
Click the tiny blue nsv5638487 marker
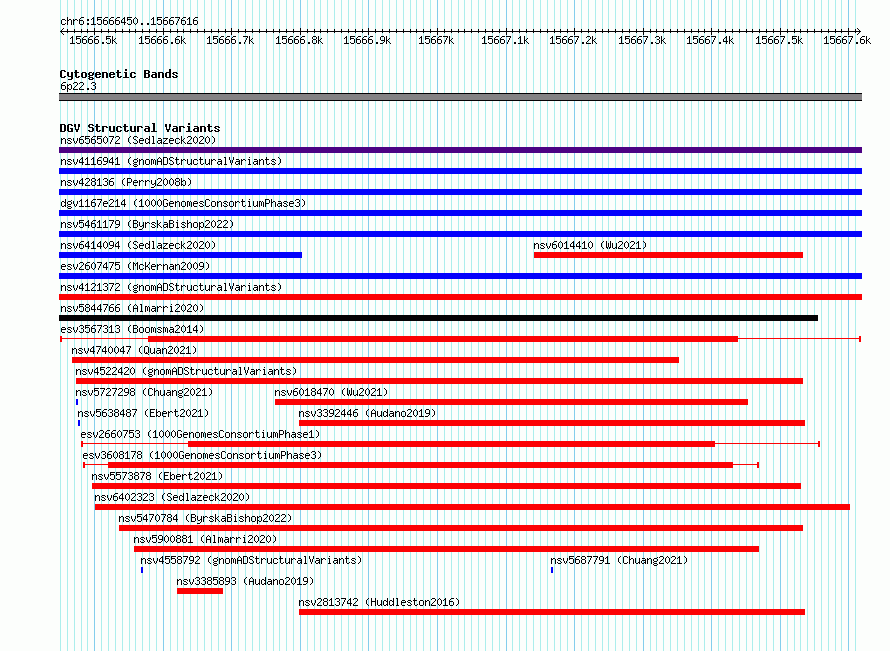click(x=79, y=423)
